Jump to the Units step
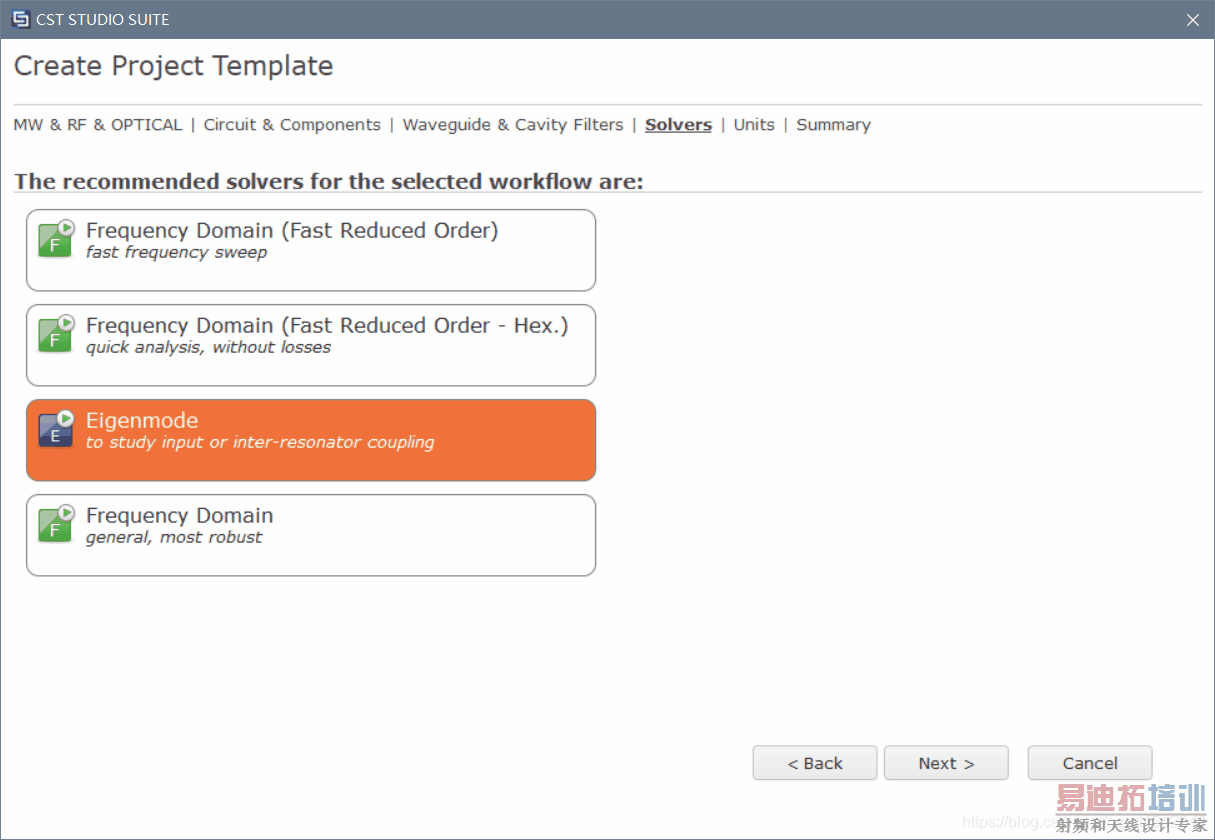 [x=754, y=125]
